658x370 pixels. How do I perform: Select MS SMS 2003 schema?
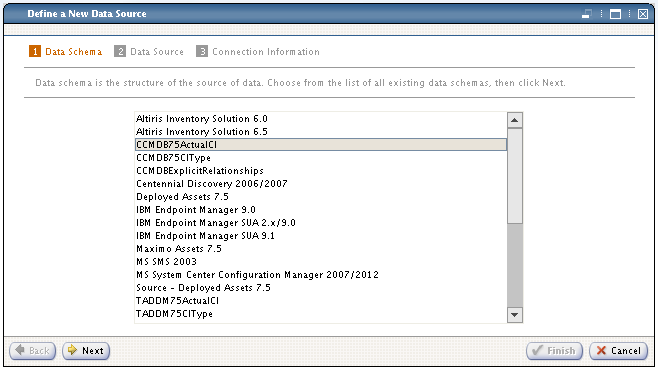(x=321, y=262)
